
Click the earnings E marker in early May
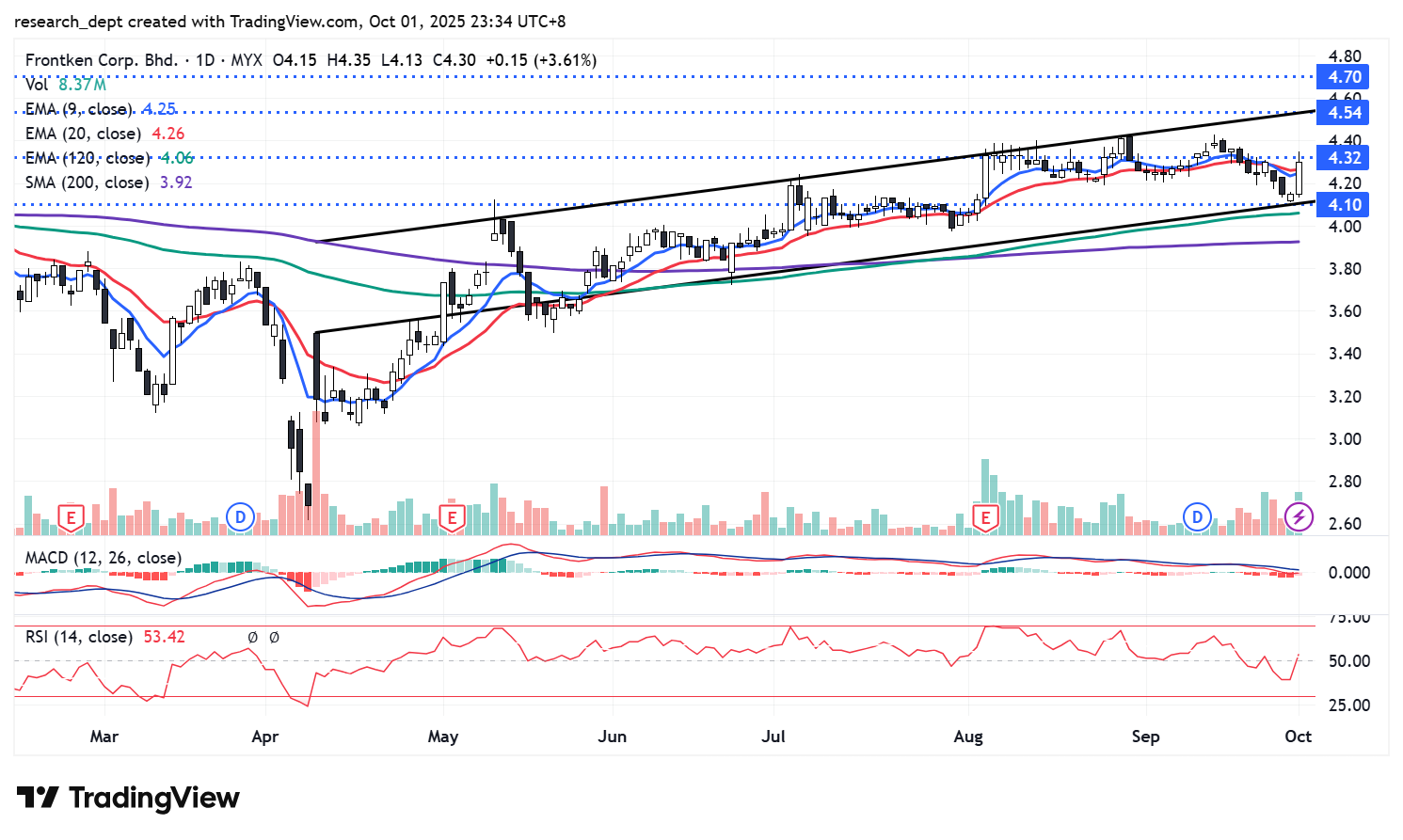pyautogui.click(x=453, y=517)
